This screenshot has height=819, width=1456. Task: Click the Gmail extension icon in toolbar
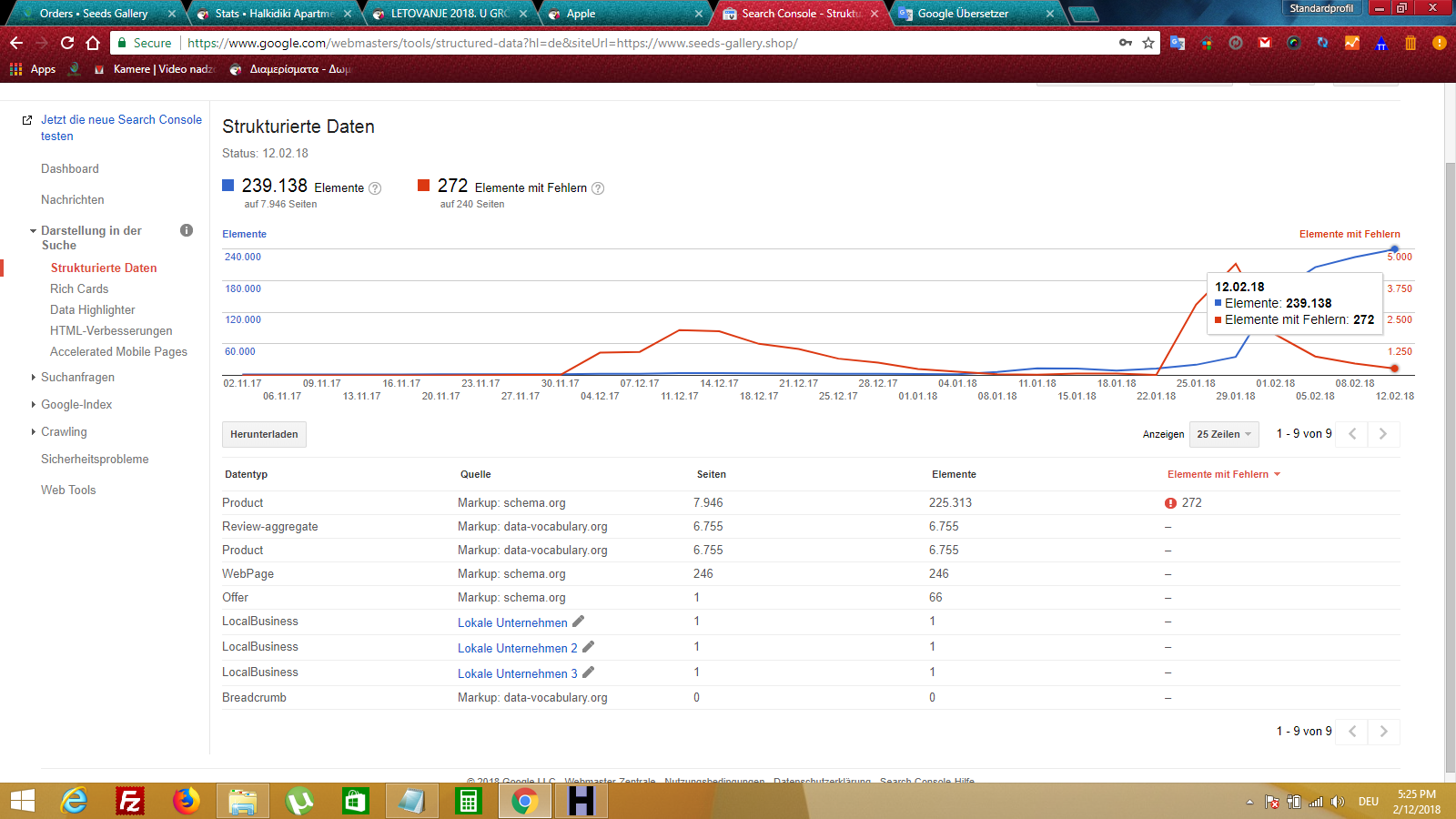[1265, 43]
